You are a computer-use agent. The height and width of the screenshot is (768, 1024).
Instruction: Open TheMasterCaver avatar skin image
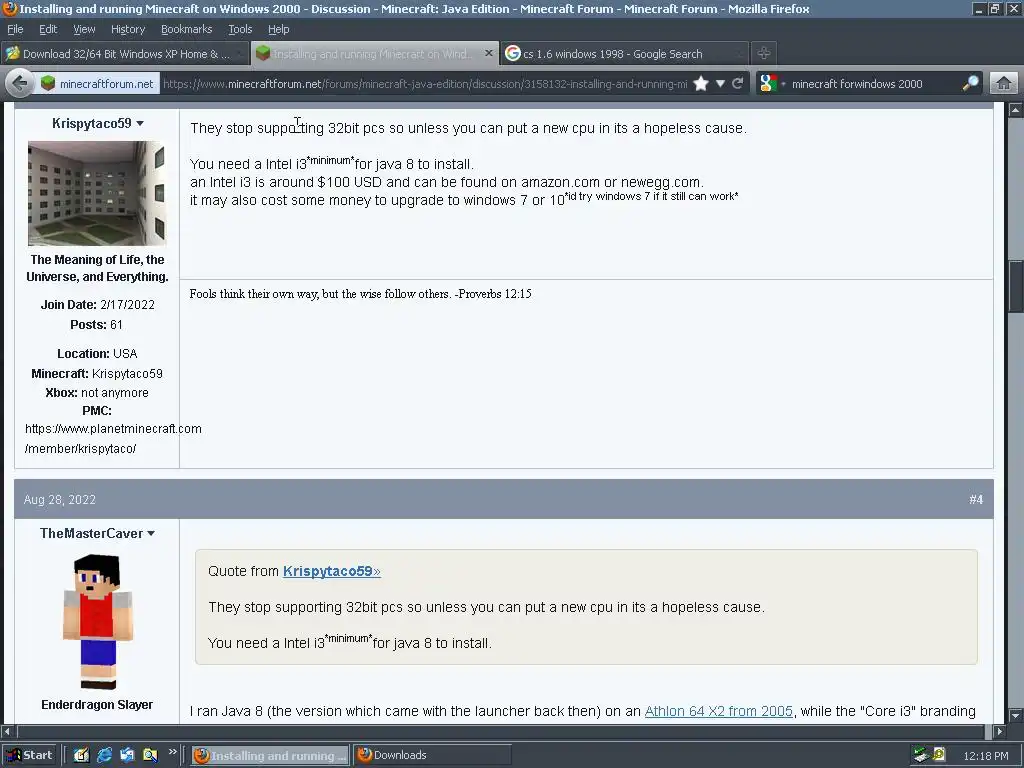[x=97, y=621]
